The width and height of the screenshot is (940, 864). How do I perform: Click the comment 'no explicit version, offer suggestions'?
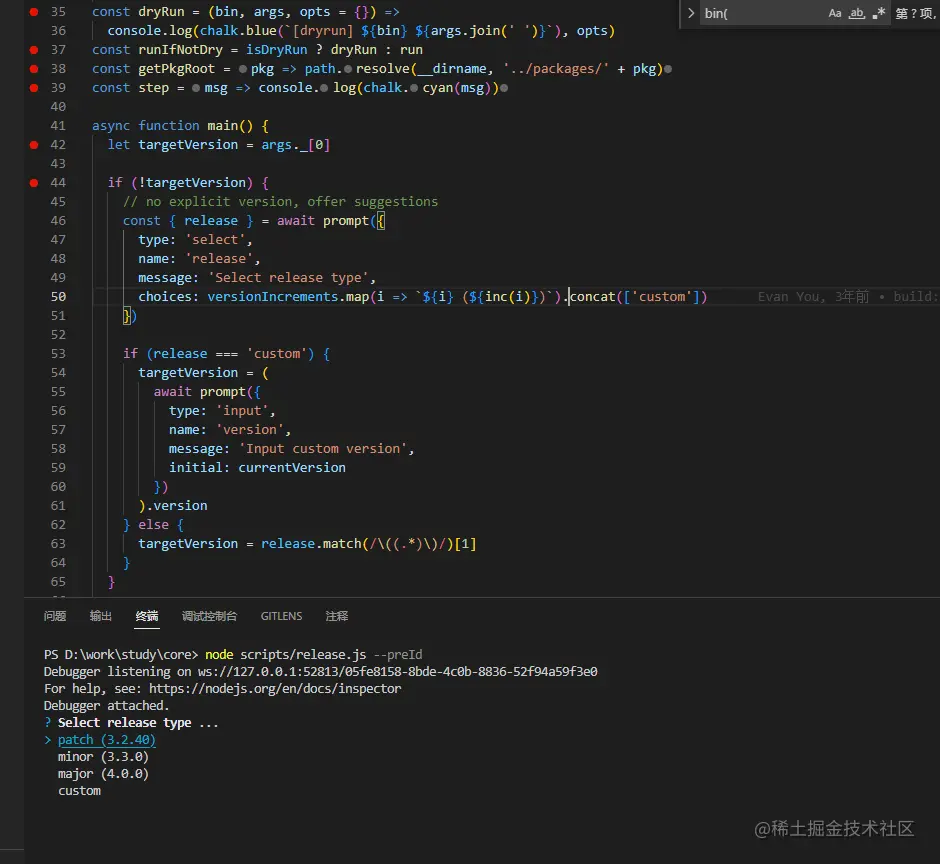(292, 202)
